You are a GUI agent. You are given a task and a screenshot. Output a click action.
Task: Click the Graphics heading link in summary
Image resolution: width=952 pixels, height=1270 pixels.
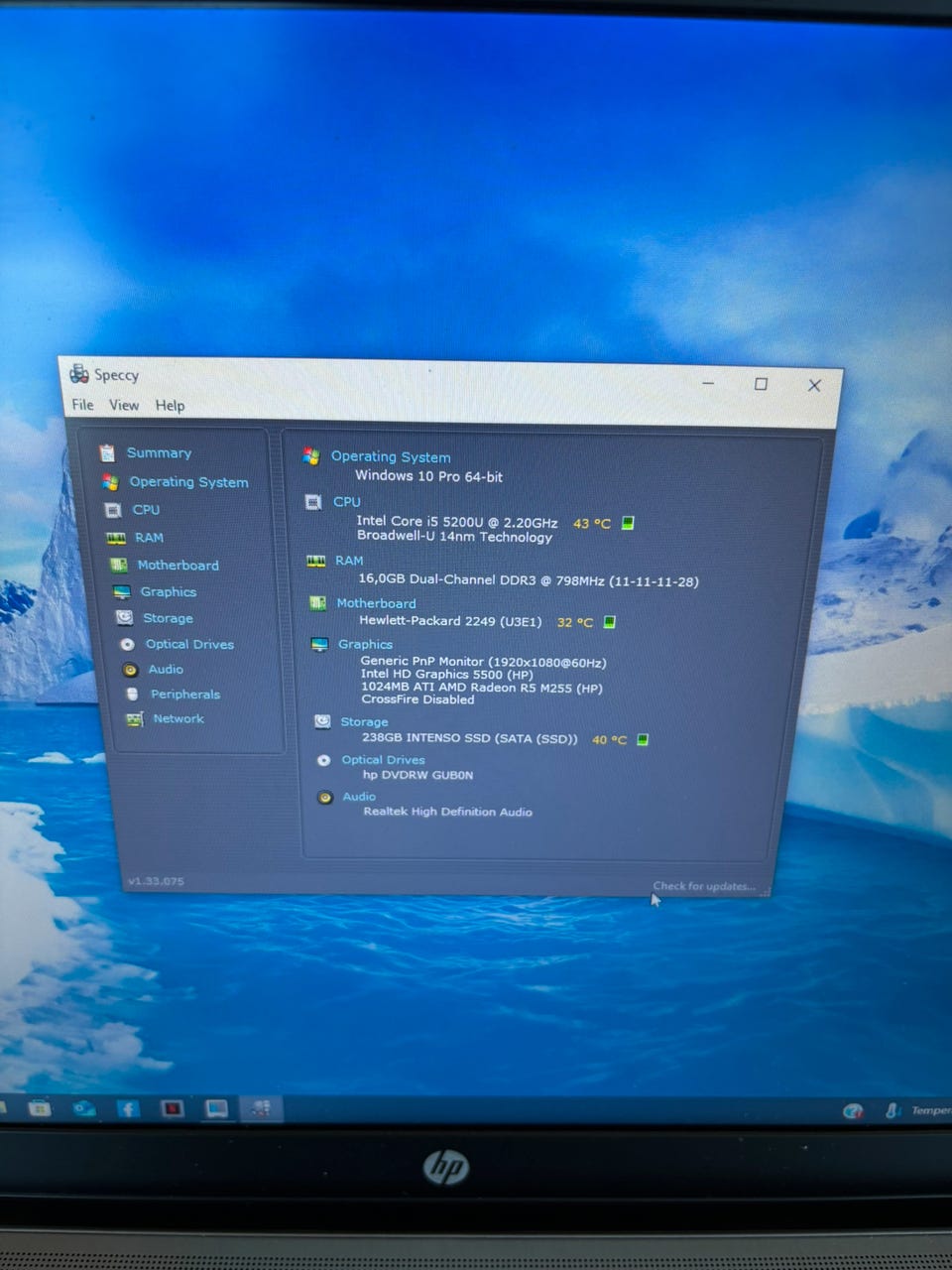pyautogui.click(x=365, y=644)
